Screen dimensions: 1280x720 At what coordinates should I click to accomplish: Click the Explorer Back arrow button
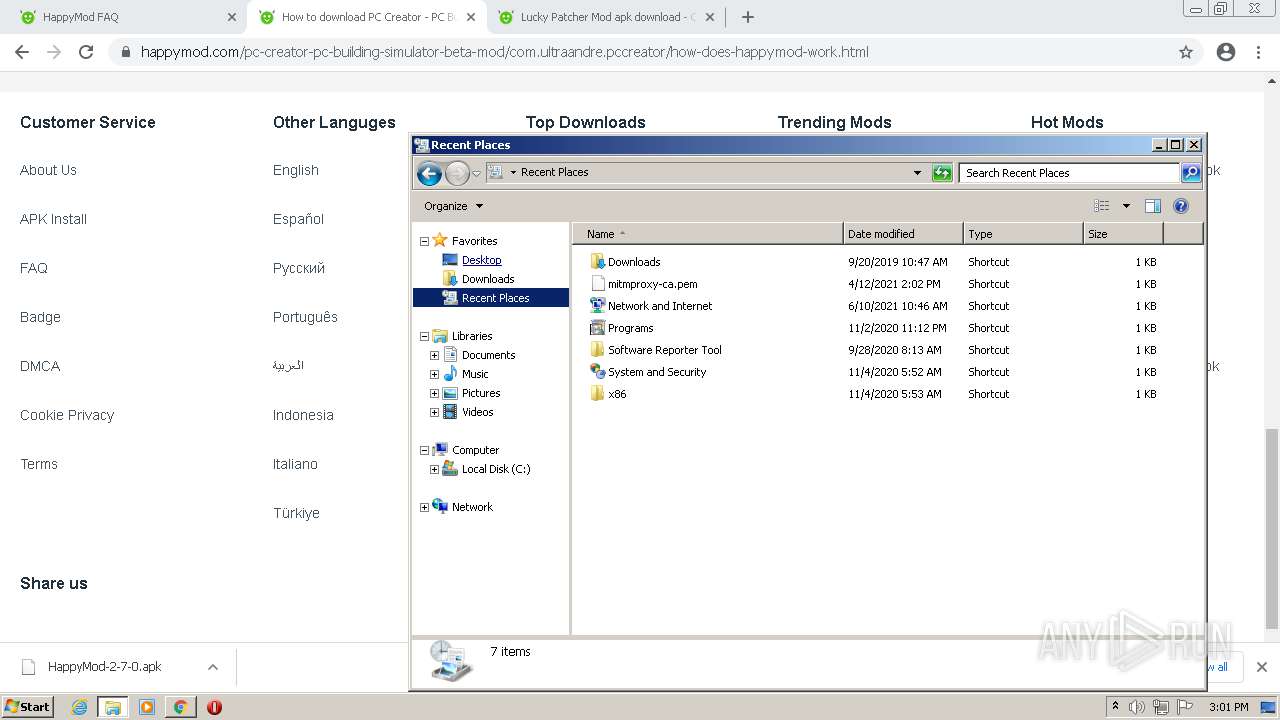click(429, 173)
